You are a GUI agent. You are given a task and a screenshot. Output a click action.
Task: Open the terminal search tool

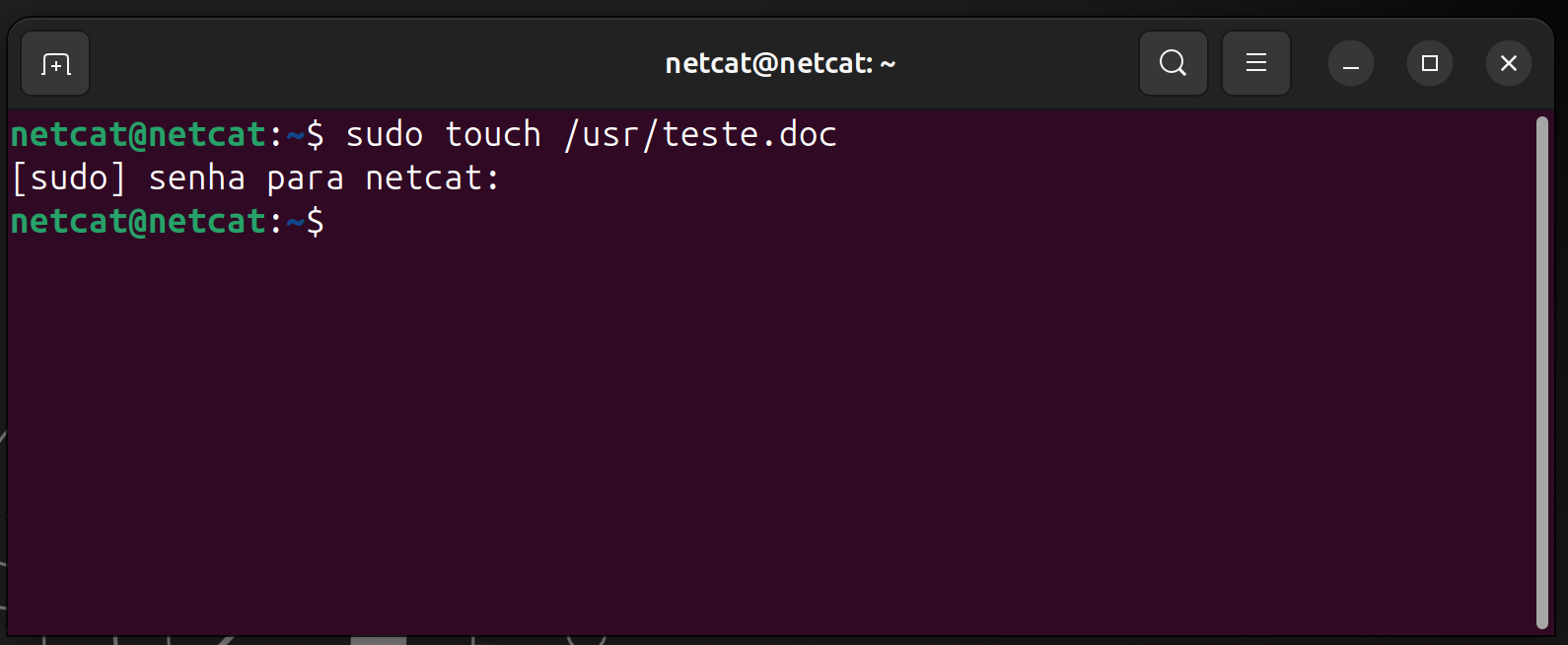pyautogui.click(x=1174, y=64)
